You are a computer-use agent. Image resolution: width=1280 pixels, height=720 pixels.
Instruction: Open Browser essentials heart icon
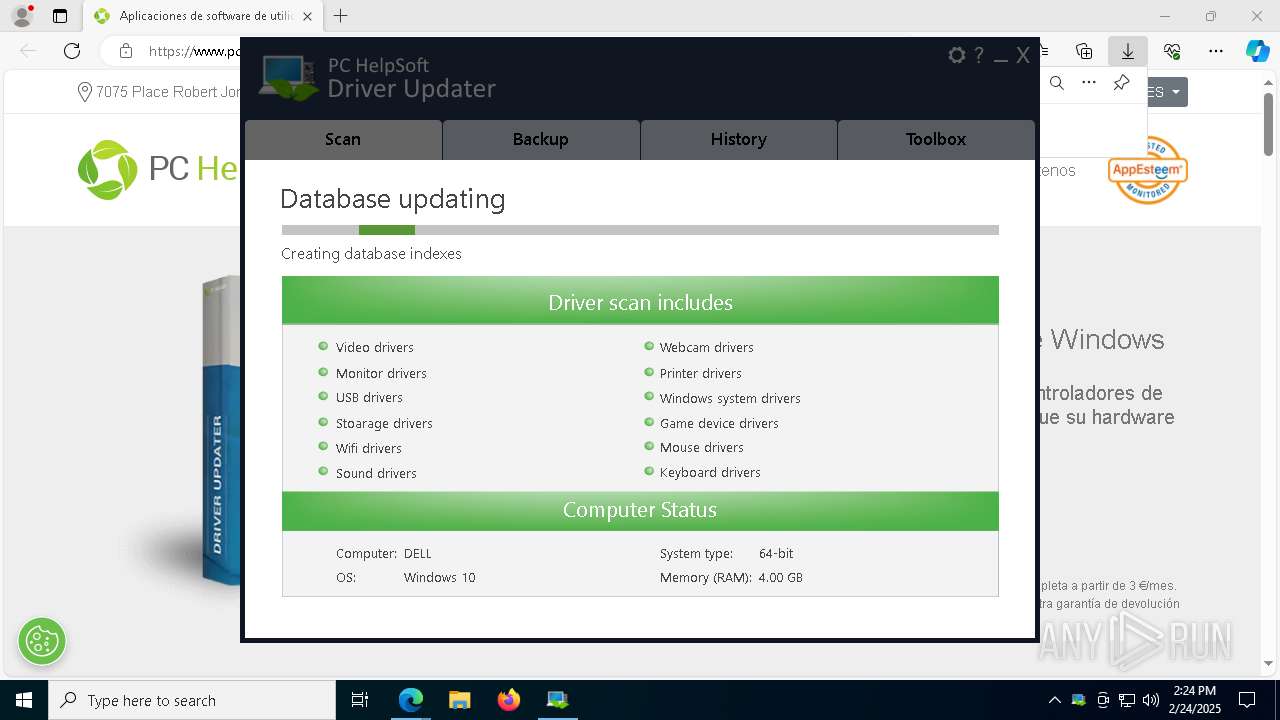click(1172, 51)
